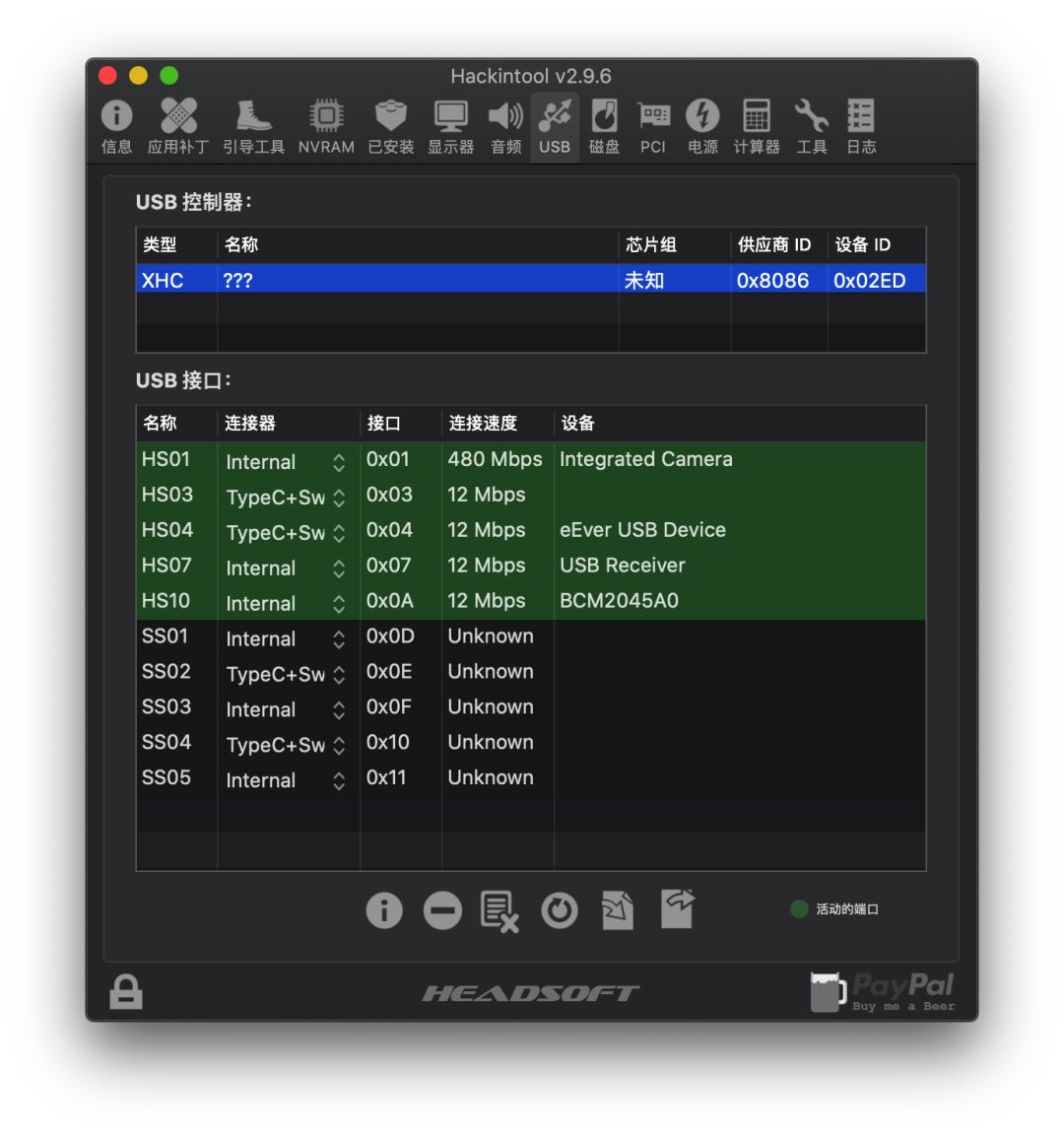
Task: Click the export USB ports button
Action: [x=678, y=908]
